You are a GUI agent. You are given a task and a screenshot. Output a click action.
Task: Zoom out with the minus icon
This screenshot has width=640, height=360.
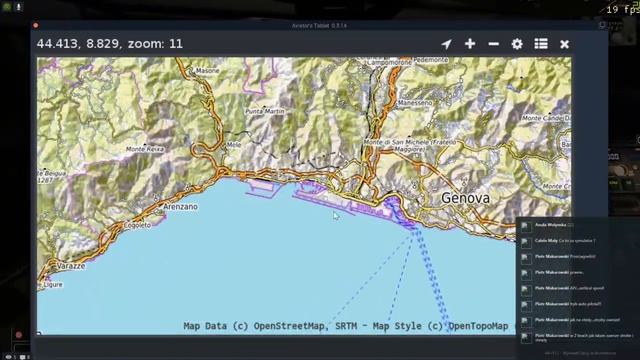pos(493,44)
